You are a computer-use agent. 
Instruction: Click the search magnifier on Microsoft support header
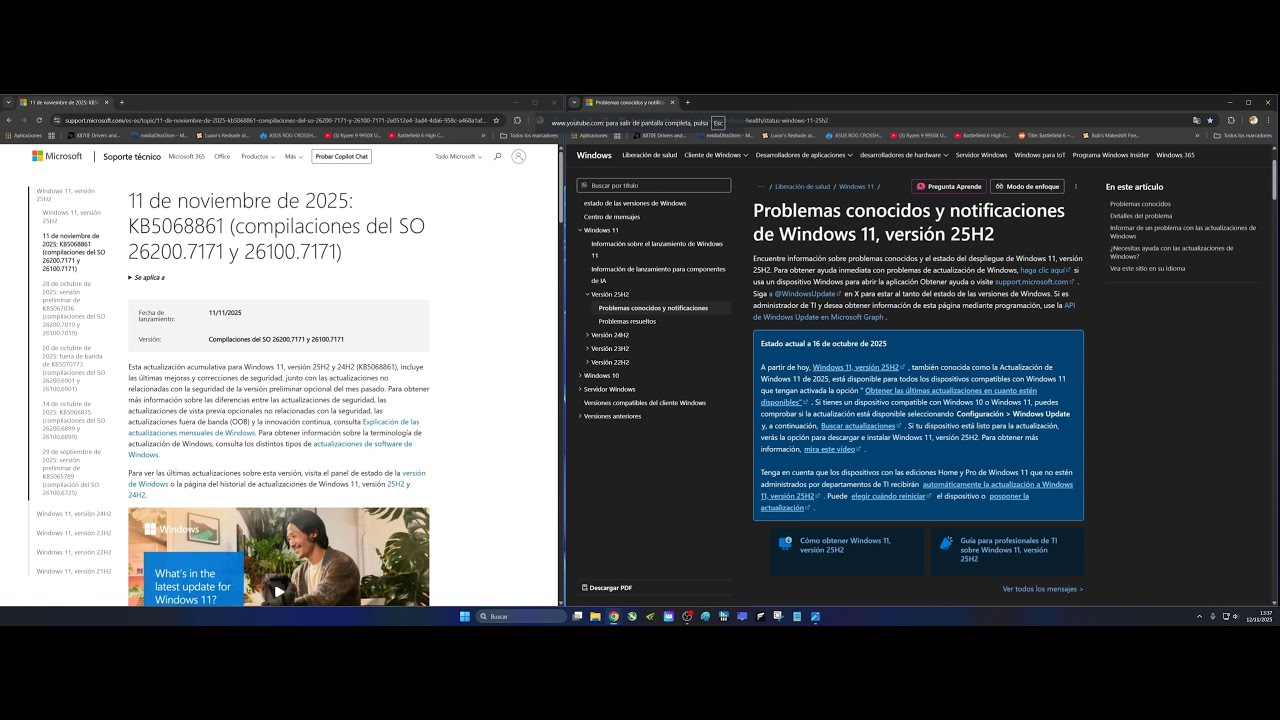click(x=497, y=156)
